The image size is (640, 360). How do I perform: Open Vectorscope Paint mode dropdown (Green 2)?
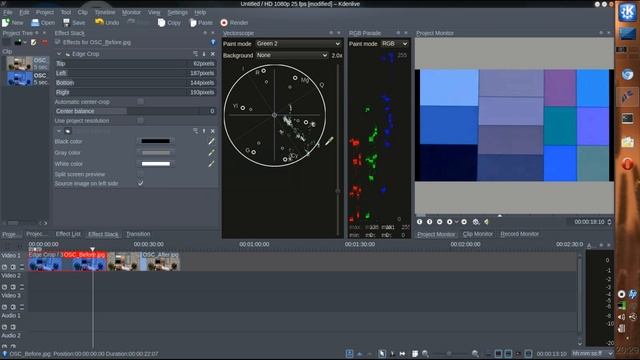click(298, 43)
